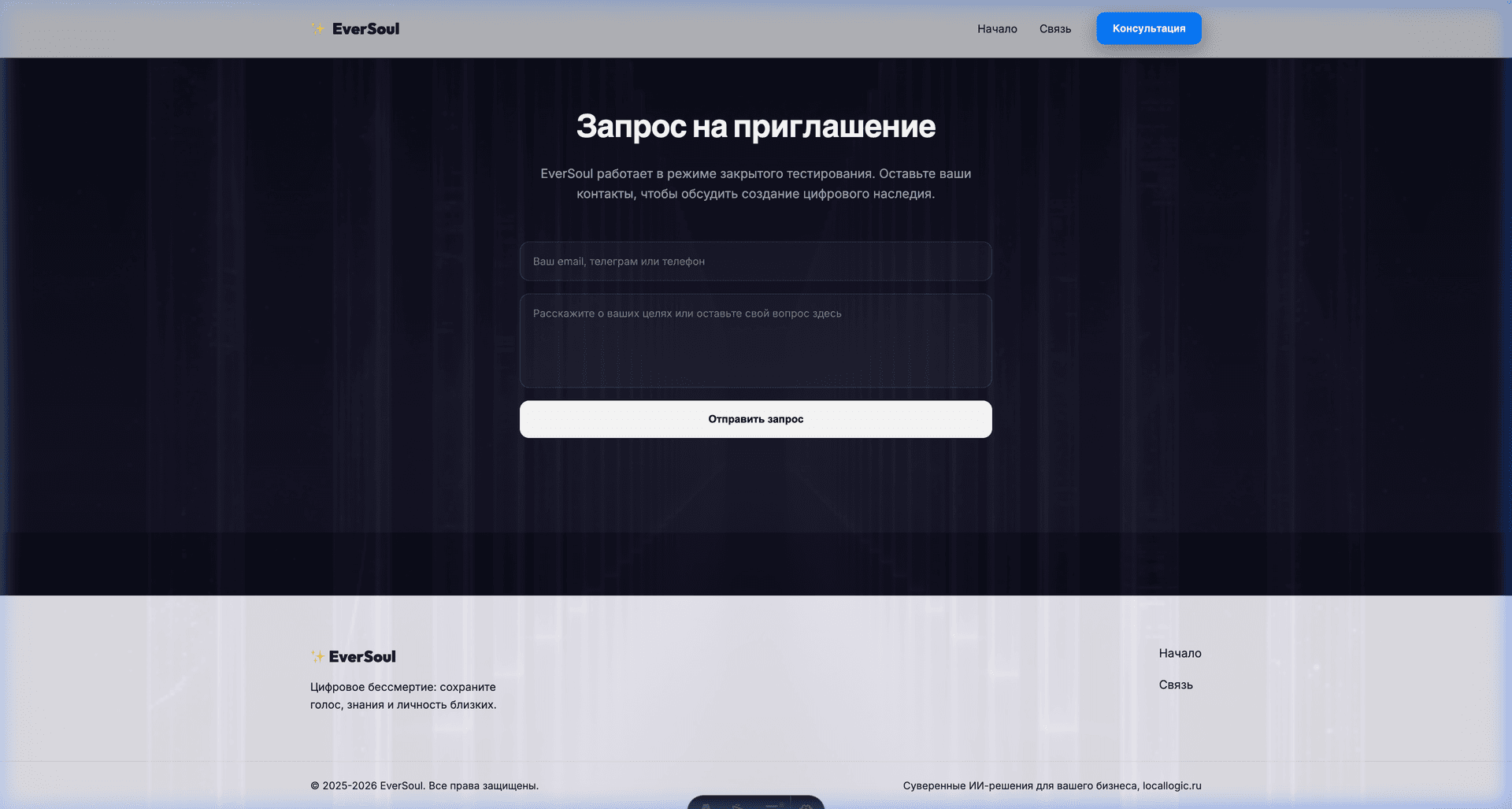The width and height of the screenshot is (1512, 809).
Task: Click the EverSoul wordmark in the footer
Action: [x=362, y=656]
